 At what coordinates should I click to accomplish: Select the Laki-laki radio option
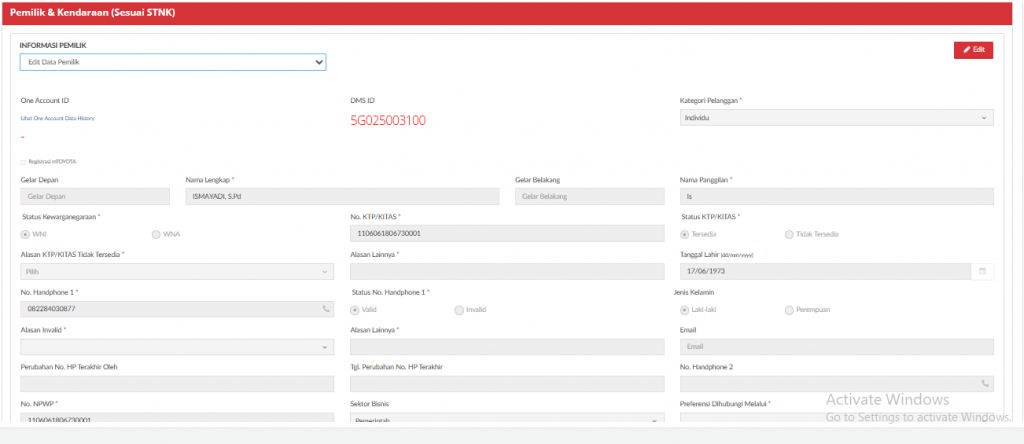point(685,309)
